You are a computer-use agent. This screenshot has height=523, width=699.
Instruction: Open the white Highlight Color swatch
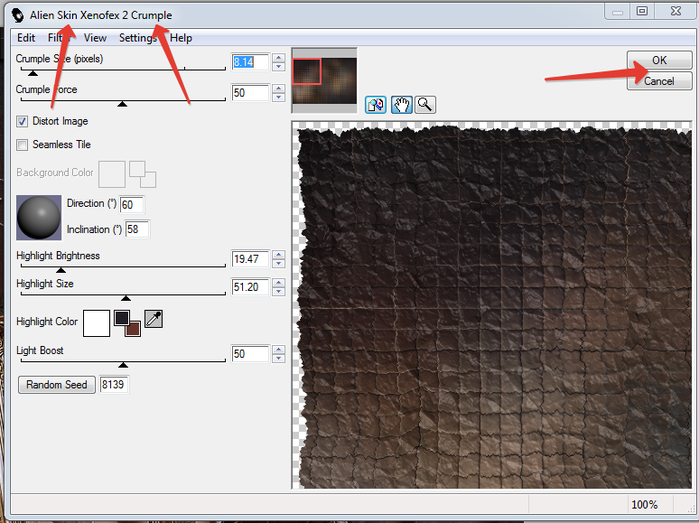pos(96,324)
